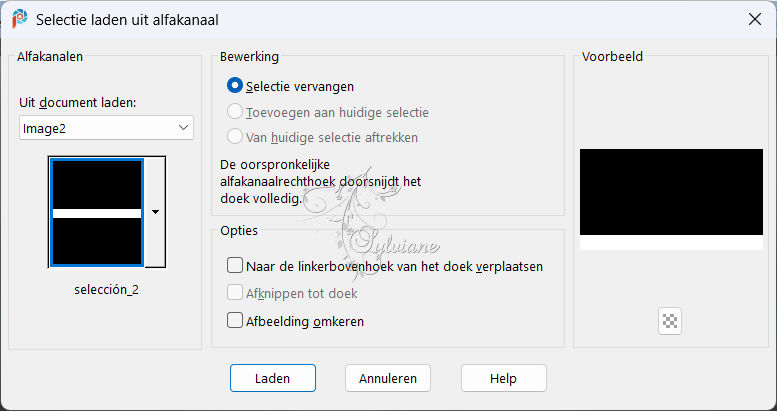Tick the Afknippen tot doek checkbox

tap(292, 294)
